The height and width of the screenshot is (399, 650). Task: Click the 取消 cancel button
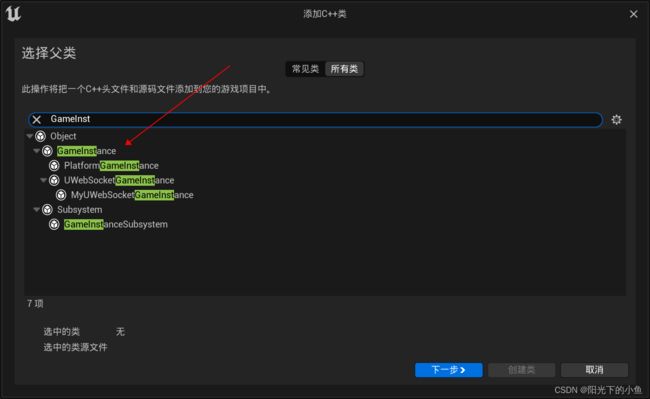pyautogui.click(x=594, y=370)
